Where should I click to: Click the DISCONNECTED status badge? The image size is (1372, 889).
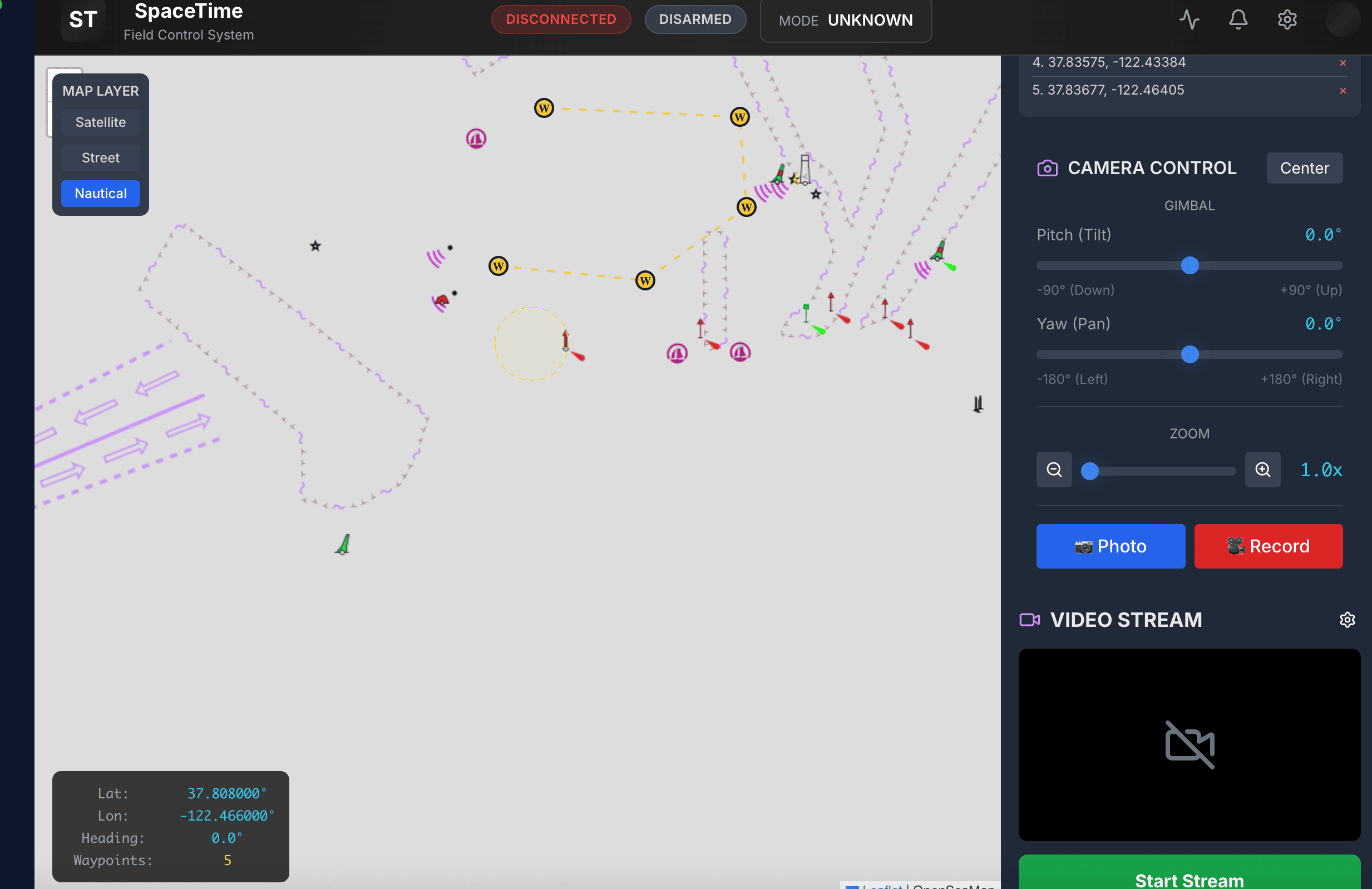point(560,19)
